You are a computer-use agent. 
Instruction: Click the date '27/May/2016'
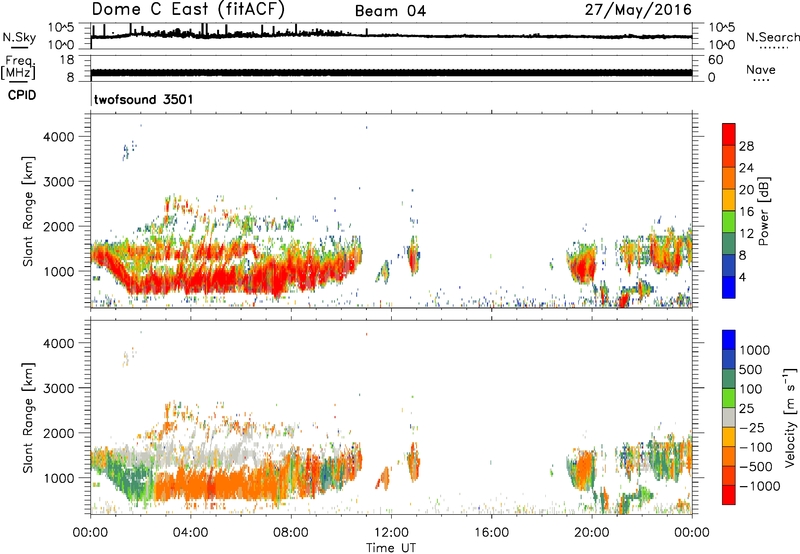tap(638, 10)
